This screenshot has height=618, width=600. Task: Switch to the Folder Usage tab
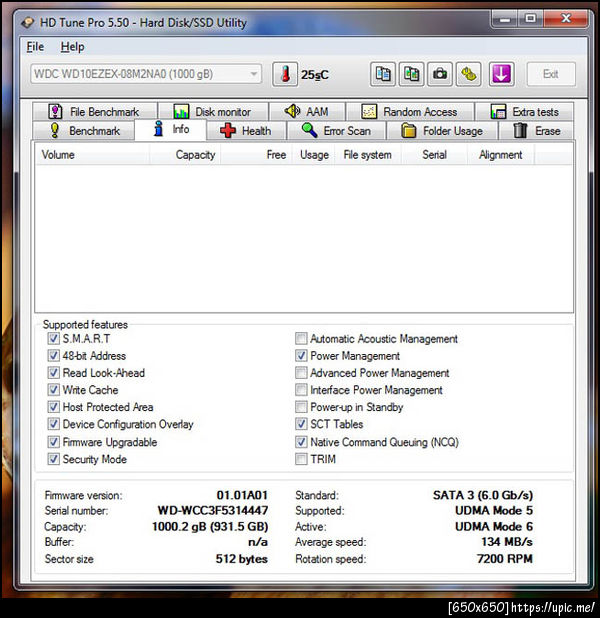tap(442, 130)
